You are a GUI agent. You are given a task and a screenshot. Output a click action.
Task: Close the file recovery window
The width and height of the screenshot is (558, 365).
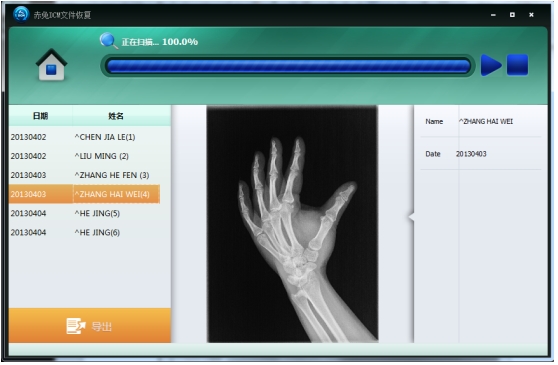pos(531,15)
